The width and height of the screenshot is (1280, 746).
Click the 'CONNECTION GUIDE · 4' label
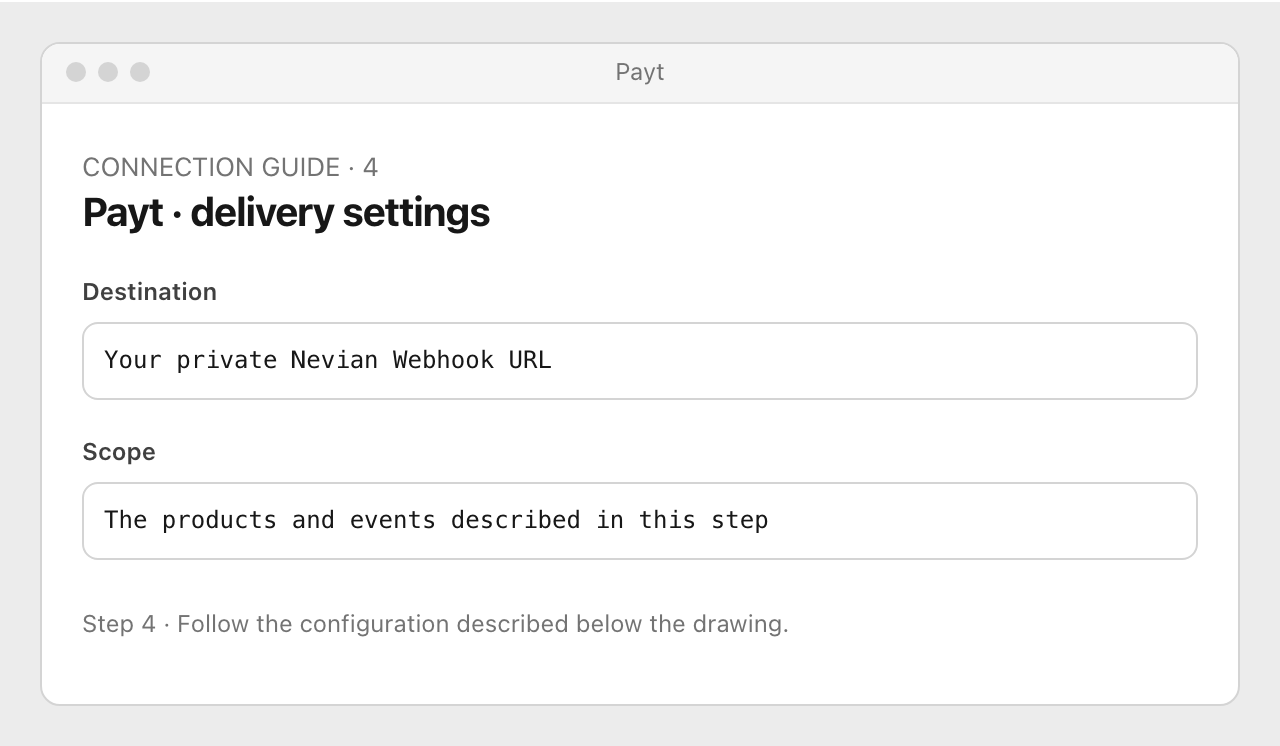pos(230,167)
